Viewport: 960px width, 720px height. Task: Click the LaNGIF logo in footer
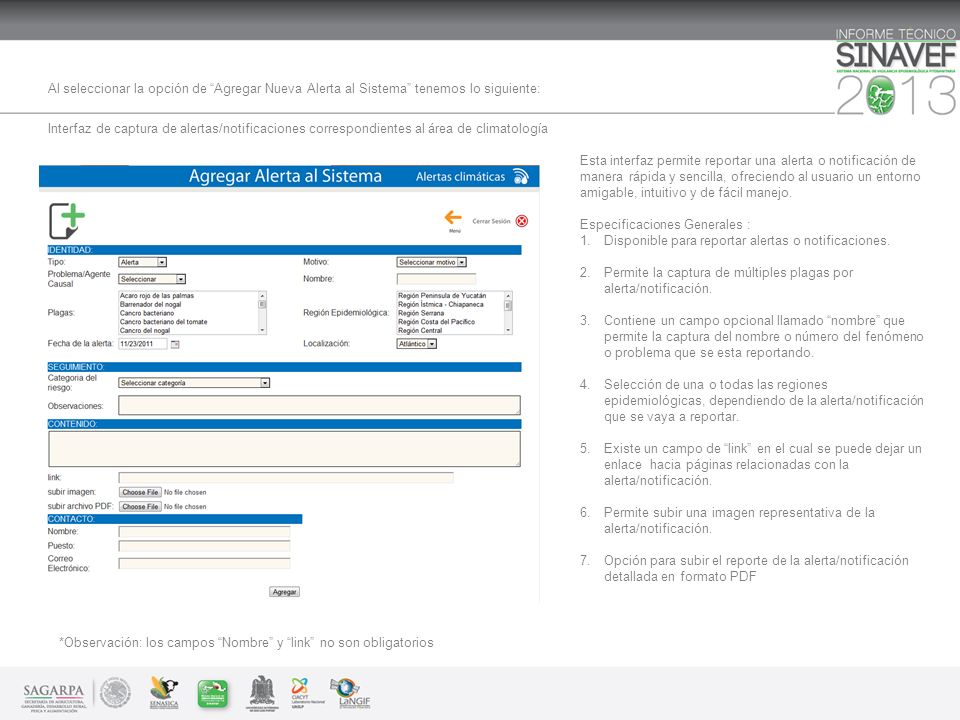click(350, 693)
